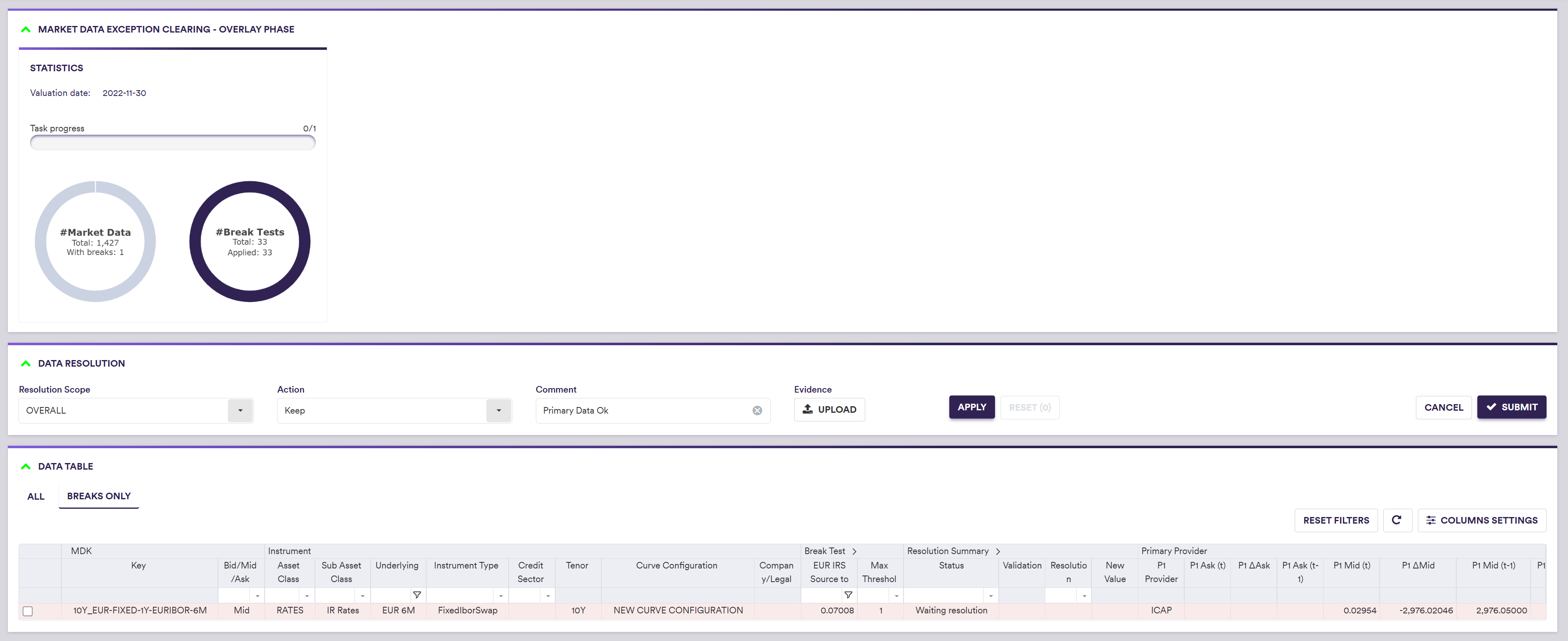Expand the Resolution Summary column group arrow
The width and height of the screenshot is (1568, 641).
pyautogui.click(x=998, y=551)
